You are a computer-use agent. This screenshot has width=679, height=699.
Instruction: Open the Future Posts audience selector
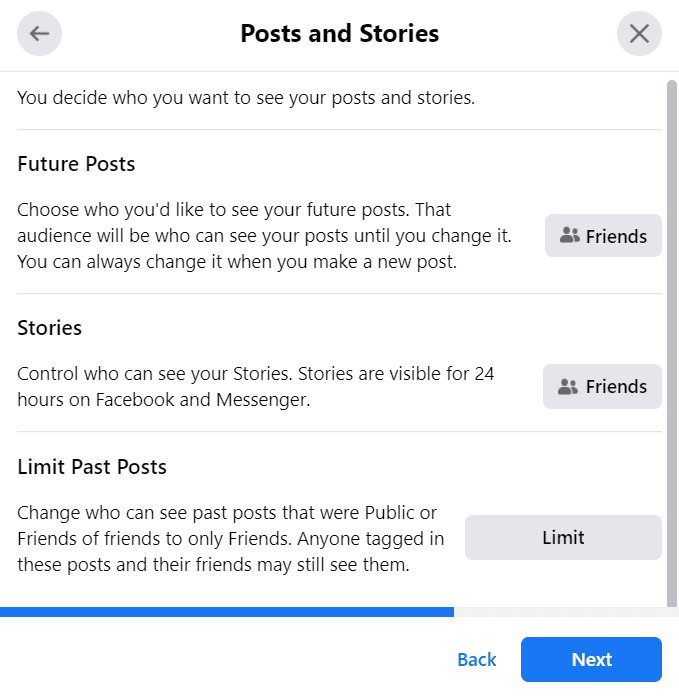[x=603, y=235]
